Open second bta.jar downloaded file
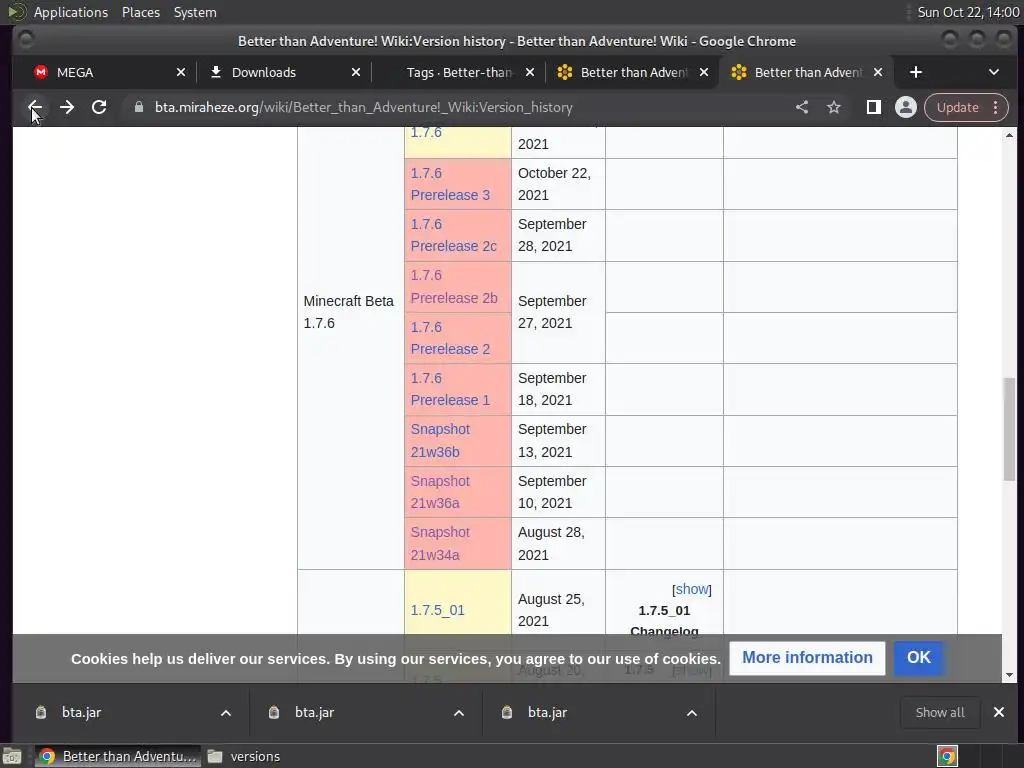 click(314, 712)
